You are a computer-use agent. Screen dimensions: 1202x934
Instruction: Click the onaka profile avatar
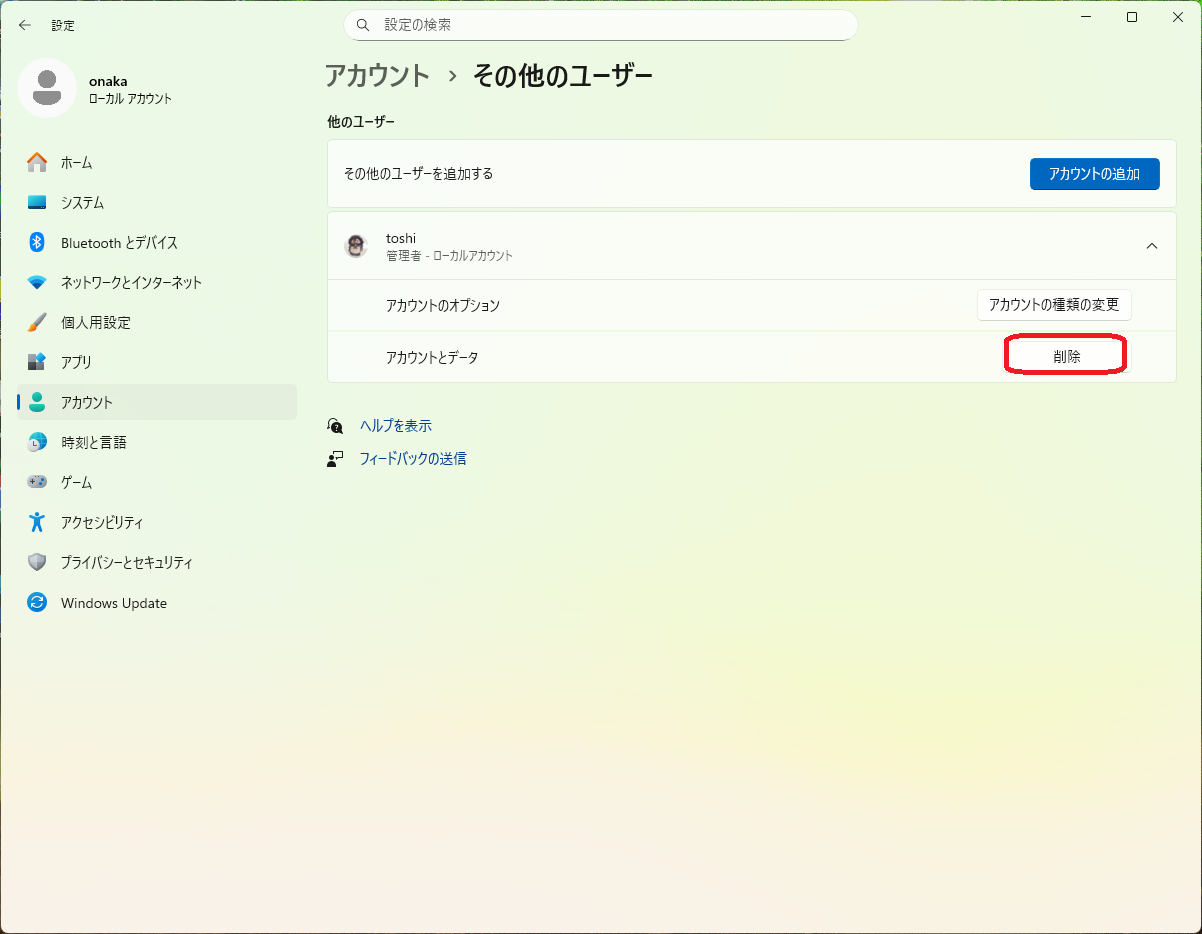pos(46,88)
